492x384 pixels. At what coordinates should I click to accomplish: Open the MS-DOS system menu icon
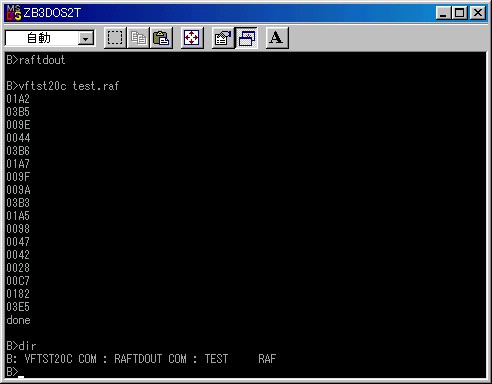pyautogui.click(x=14, y=13)
